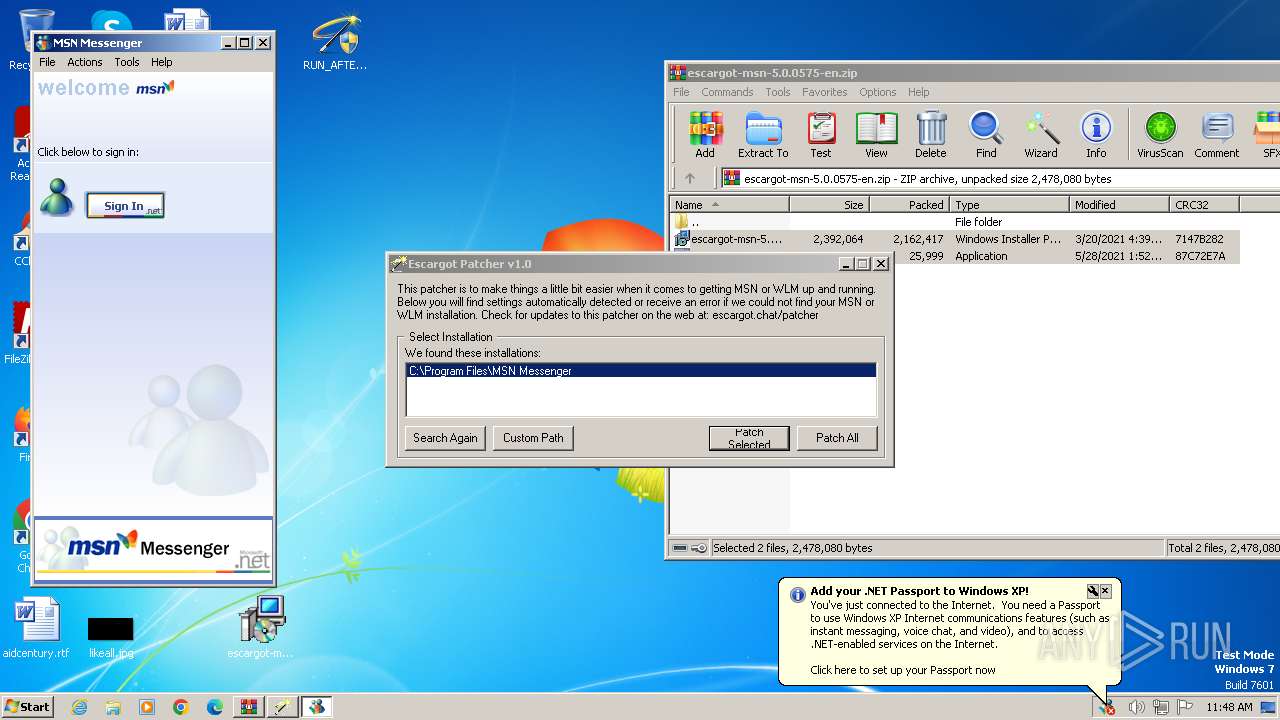
Task: Click the network tray icon
Action: 1160,707
